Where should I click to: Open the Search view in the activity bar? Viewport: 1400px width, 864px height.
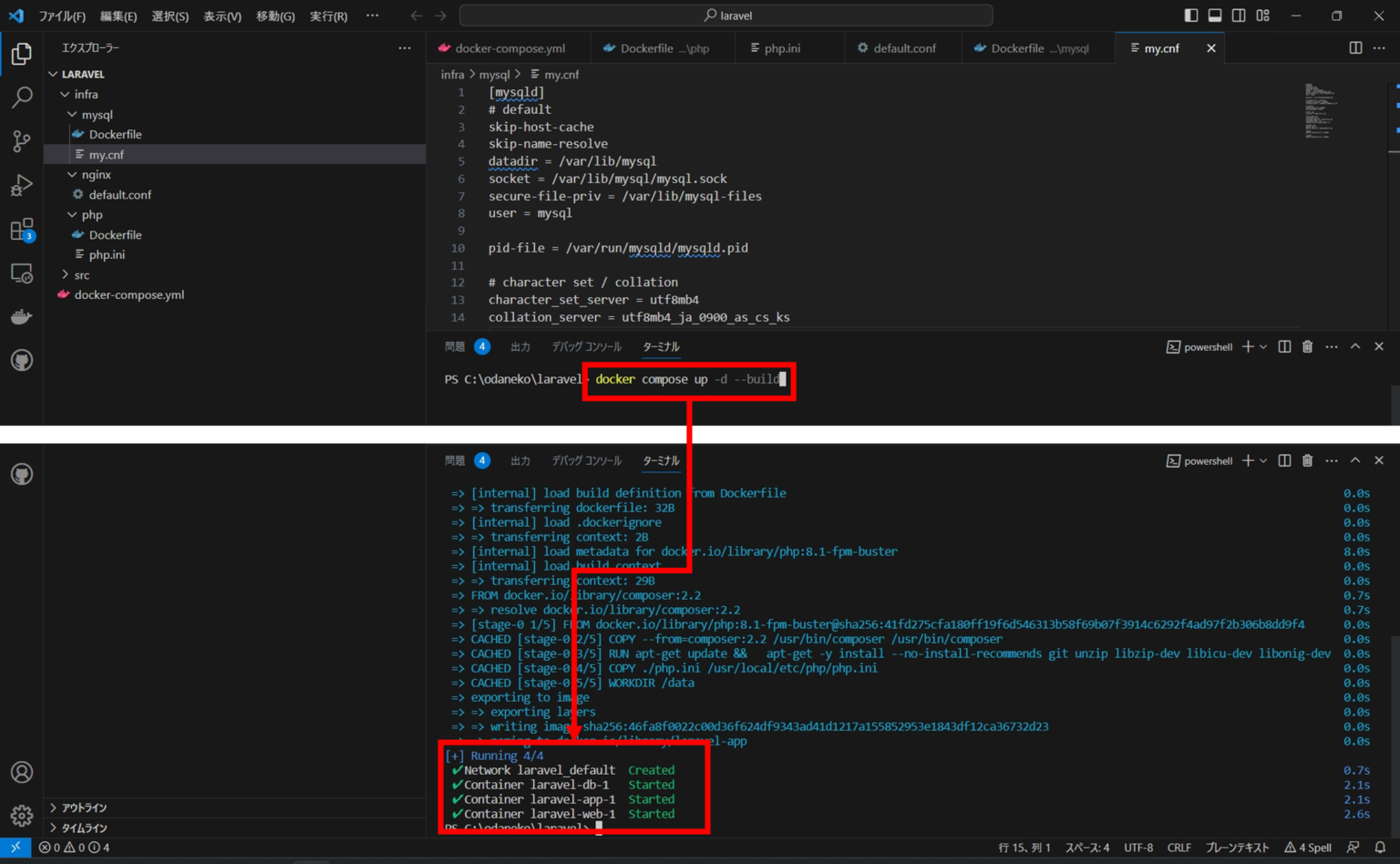click(x=21, y=97)
